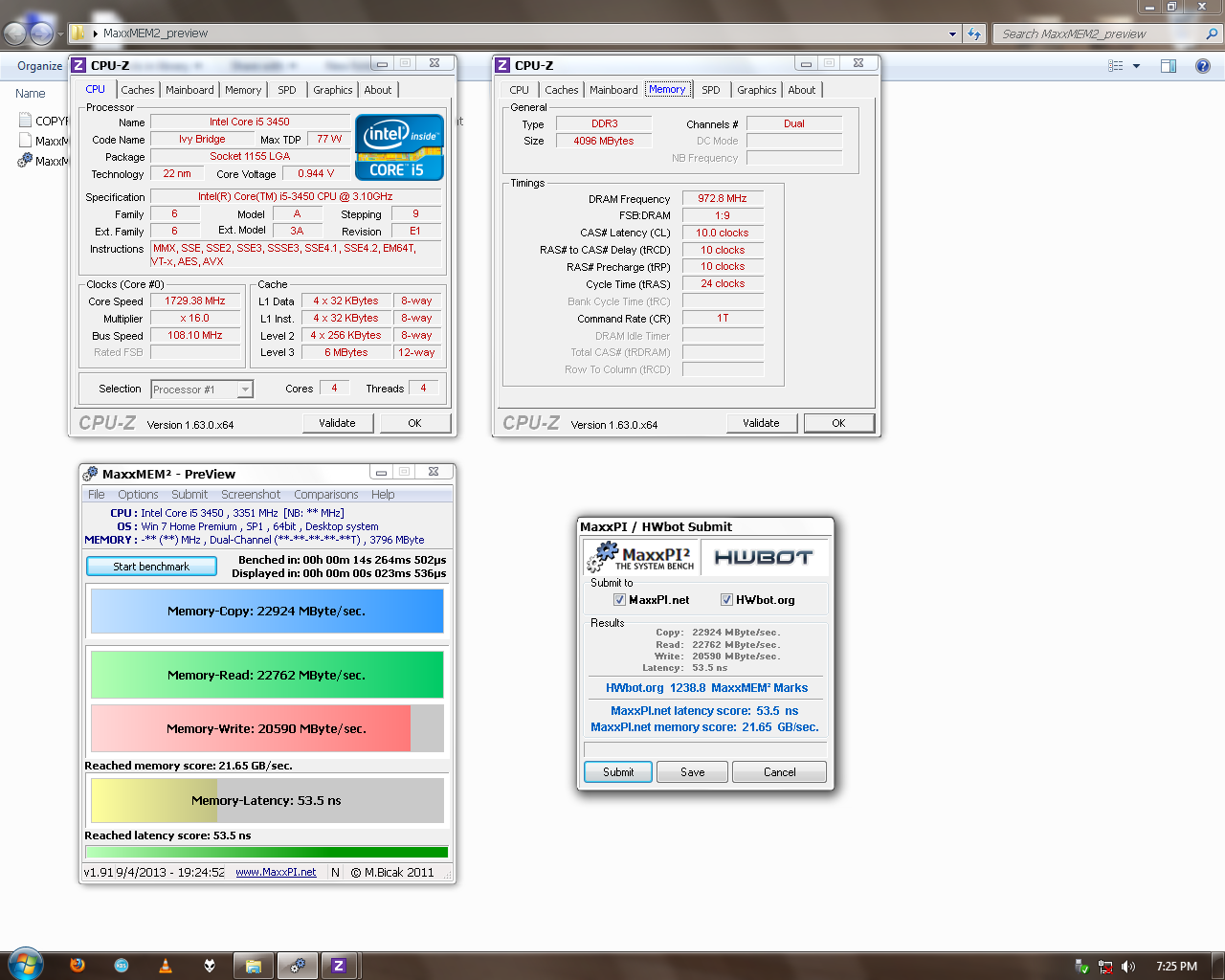Click the search magnifier icon in Explorer
Screen dimensions: 1225x980
(1212, 33)
